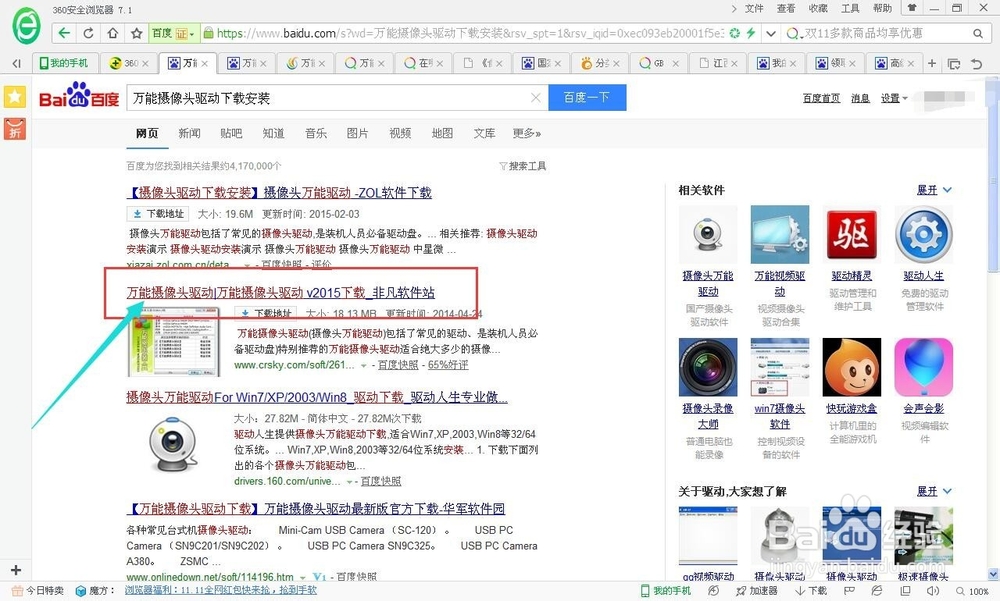Image resolution: width=1000 pixels, height=601 pixels.
Task: Open the 设置 dropdown on Baidu
Action: pos(893,98)
